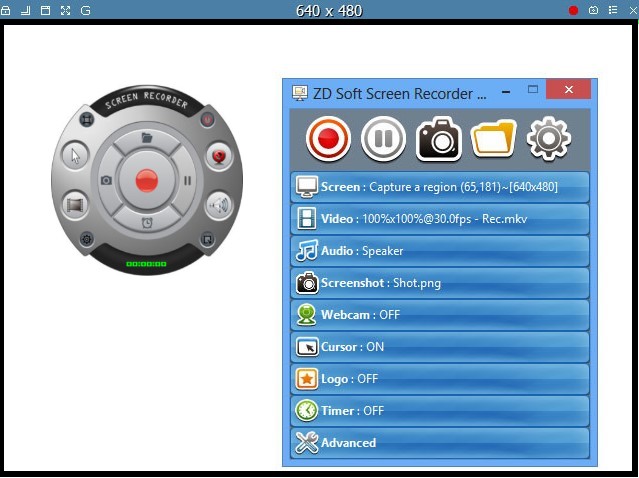Toggle speaker audio on the circular widget
The width and height of the screenshot is (639, 478).
click(219, 205)
